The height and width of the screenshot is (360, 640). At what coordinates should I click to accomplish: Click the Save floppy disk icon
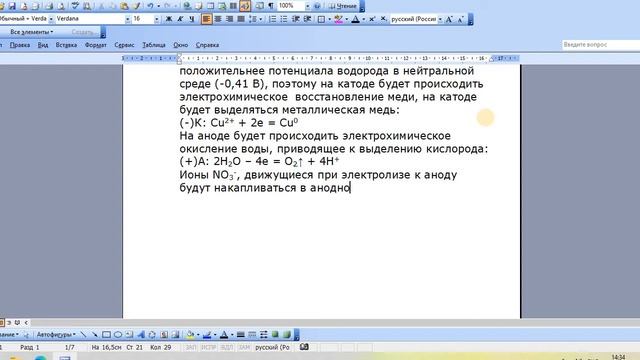[x=12, y=6]
